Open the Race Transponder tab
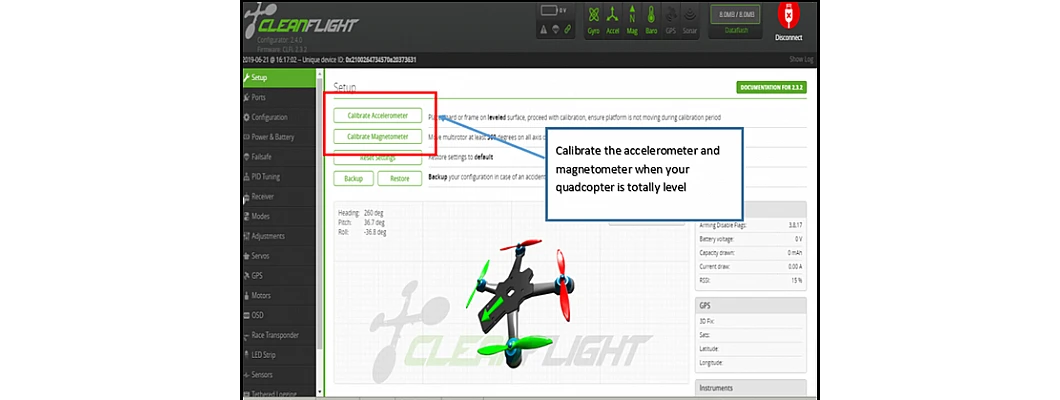The width and height of the screenshot is (1060, 400). coord(279,335)
